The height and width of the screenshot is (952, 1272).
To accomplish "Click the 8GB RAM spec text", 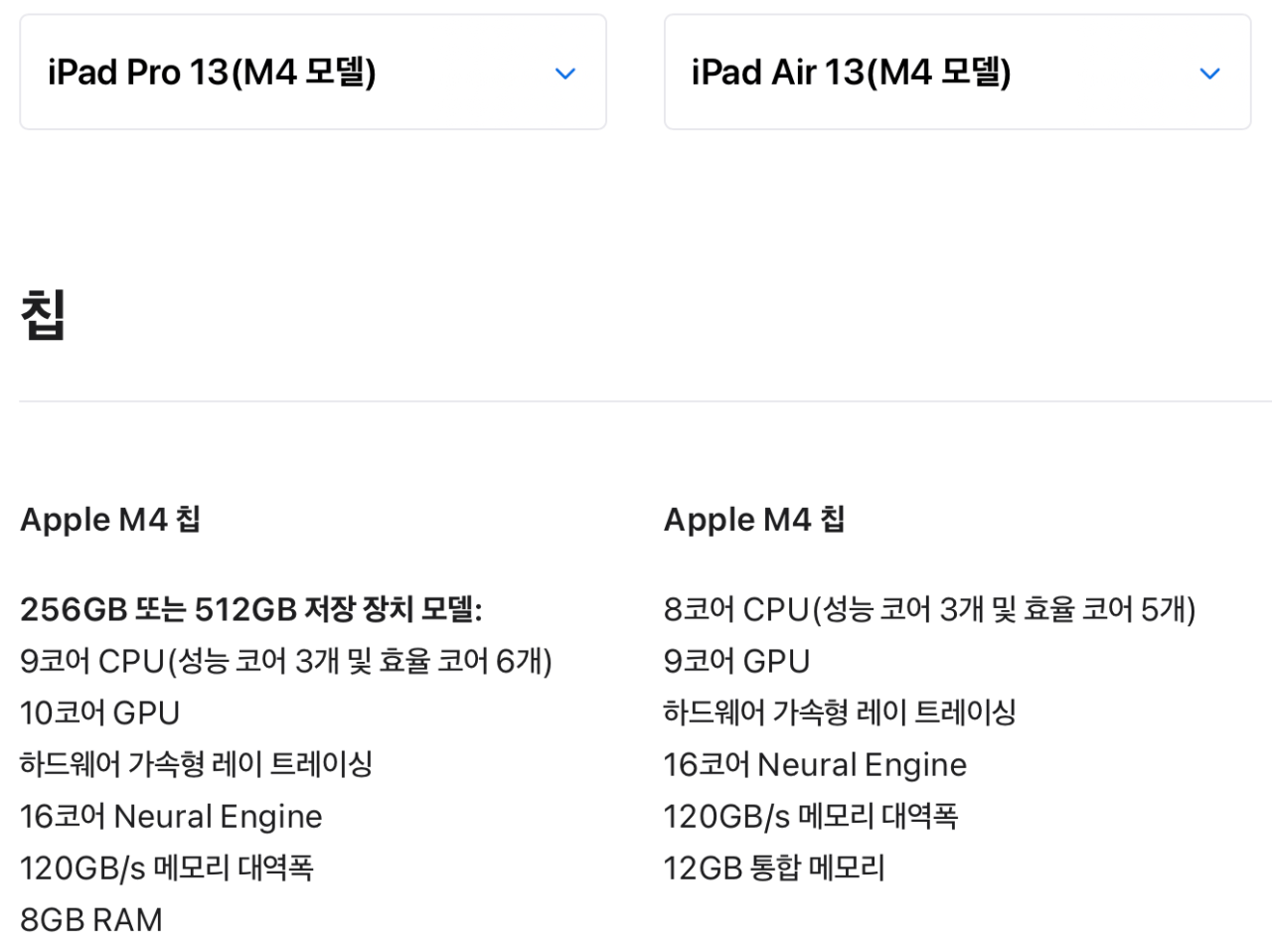I will tap(90, 918).
